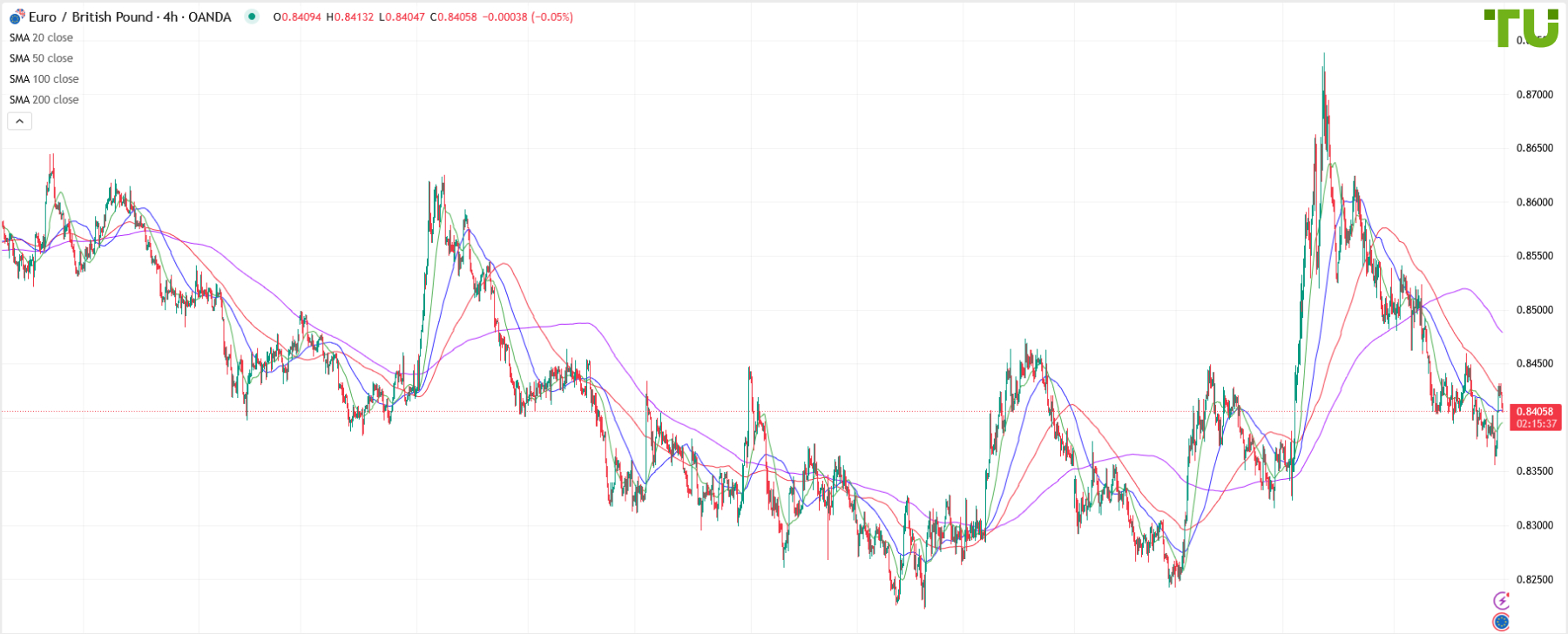
Task: Click the 0.84500 price axis label
Action: [x=1535, y=364]
